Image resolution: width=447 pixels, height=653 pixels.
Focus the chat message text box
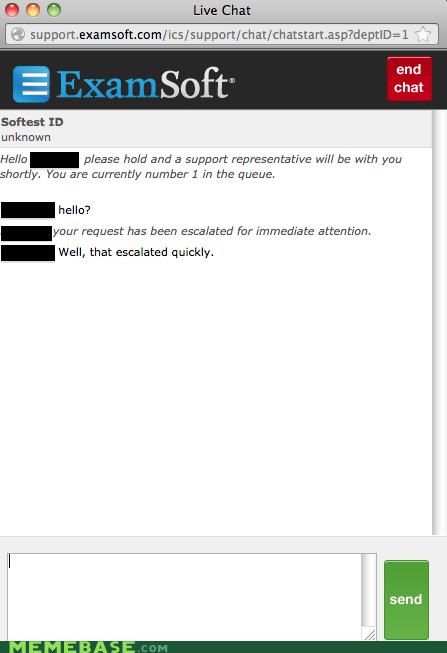coord(184,597)
